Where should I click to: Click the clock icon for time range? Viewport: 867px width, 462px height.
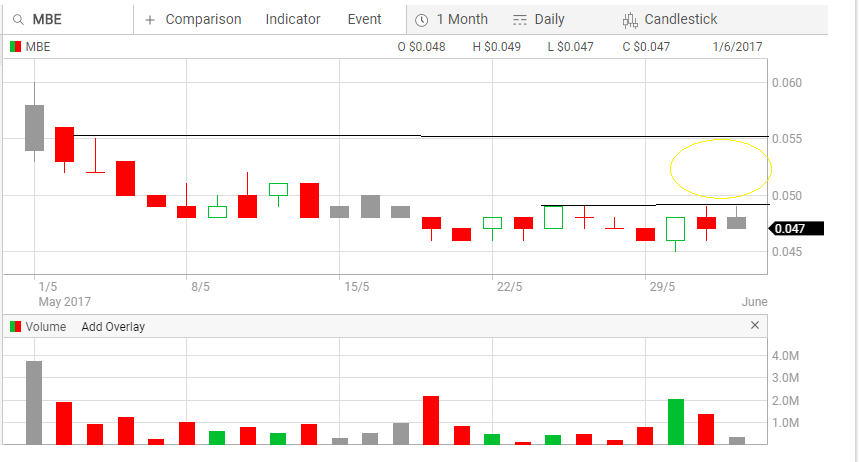coord(421,20)
